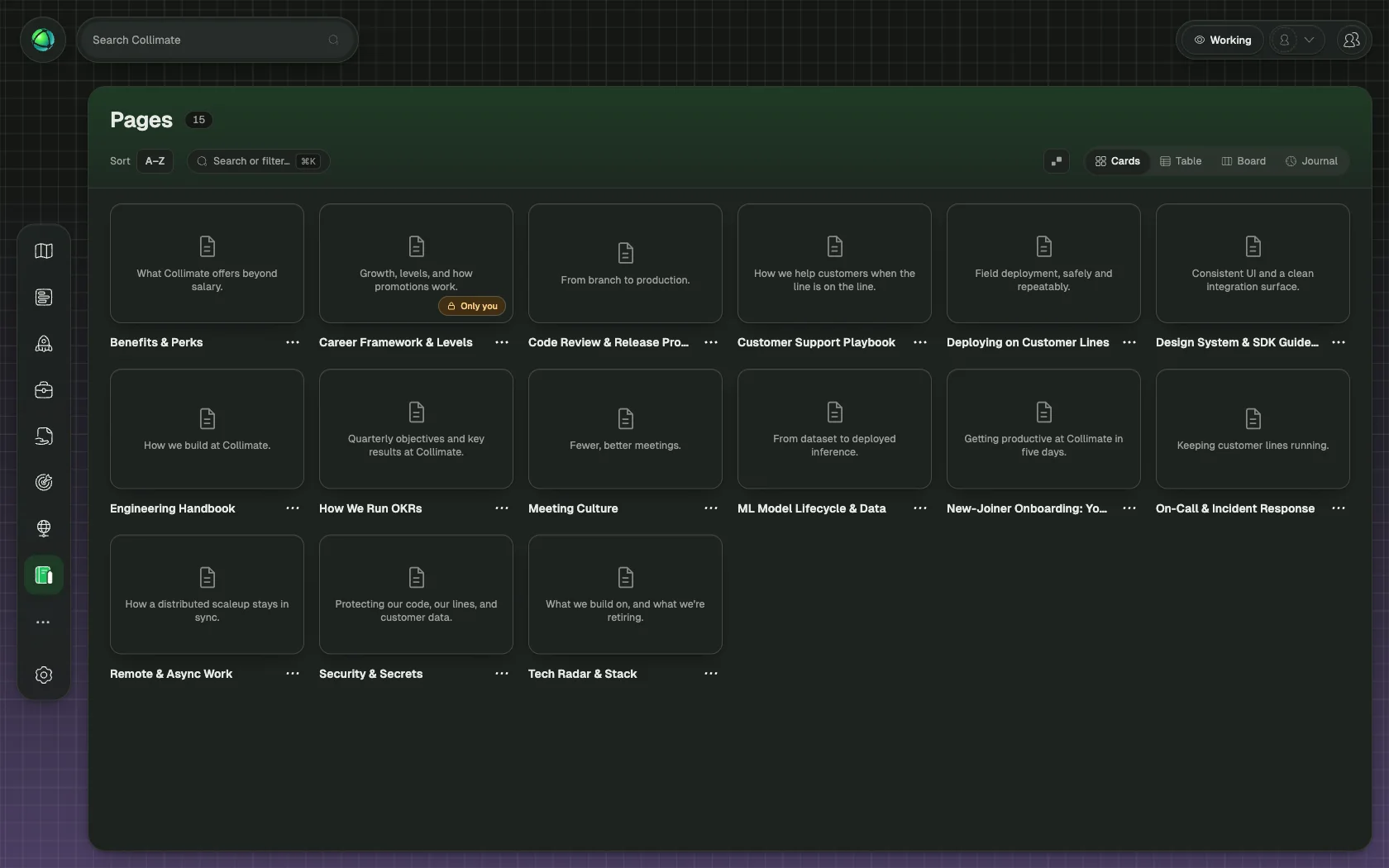This screenshot has height=868, width=1389.
Task: Open the briefcase icon in the sidebar
Action: point(44,389)
